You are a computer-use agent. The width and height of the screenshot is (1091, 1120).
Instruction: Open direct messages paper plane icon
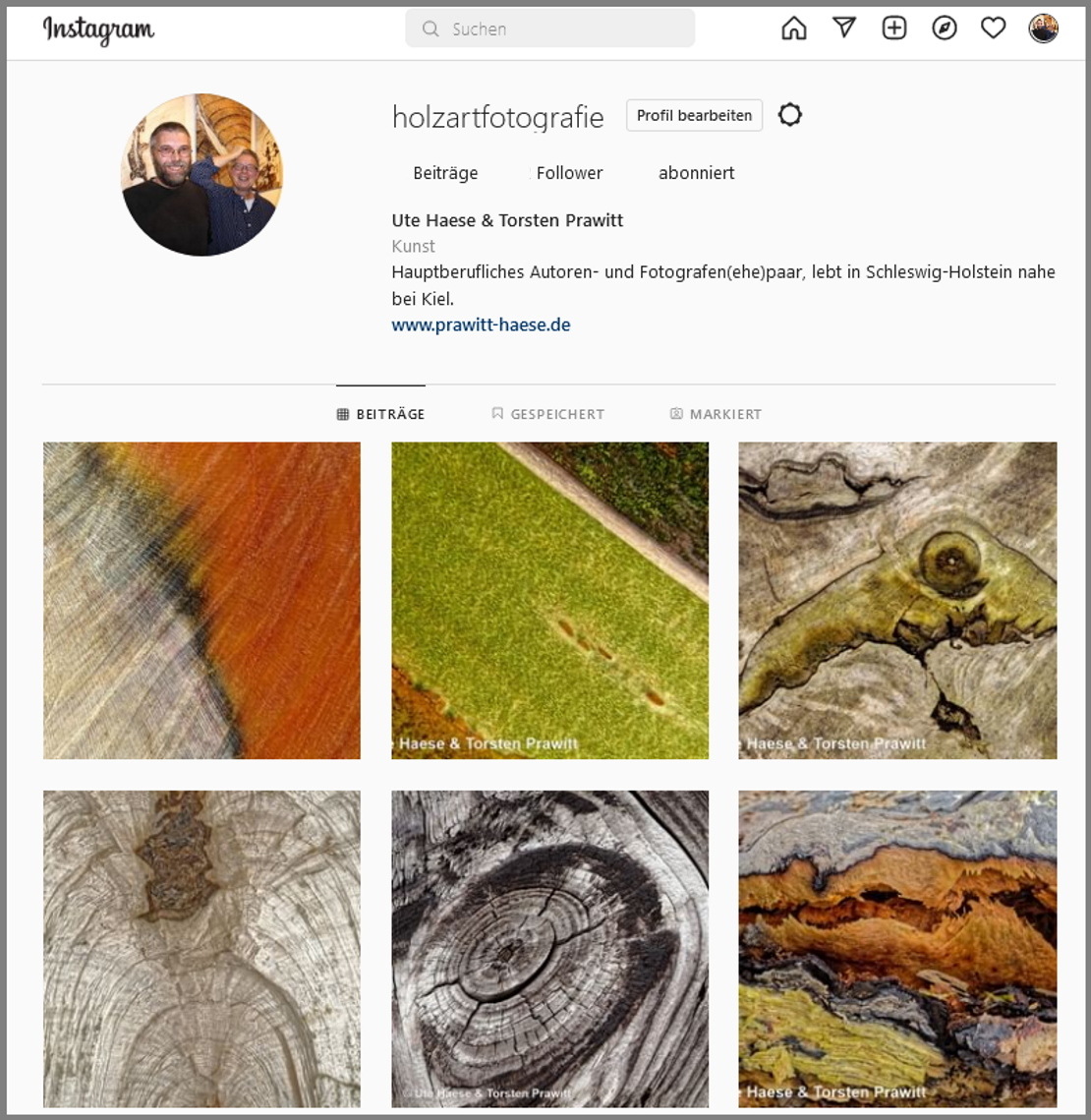coord(844,28)
